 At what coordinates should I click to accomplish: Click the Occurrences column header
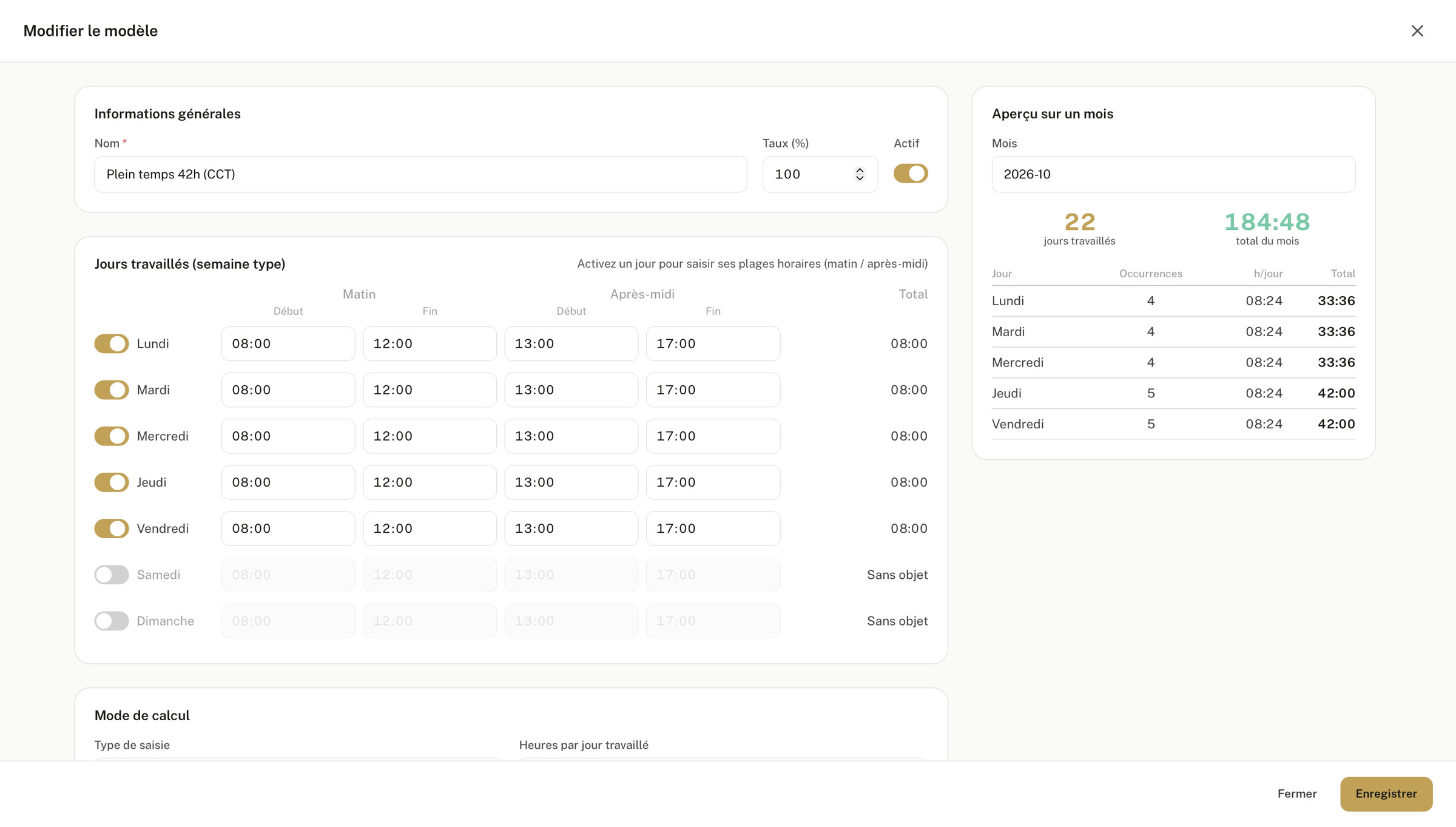1151,274
